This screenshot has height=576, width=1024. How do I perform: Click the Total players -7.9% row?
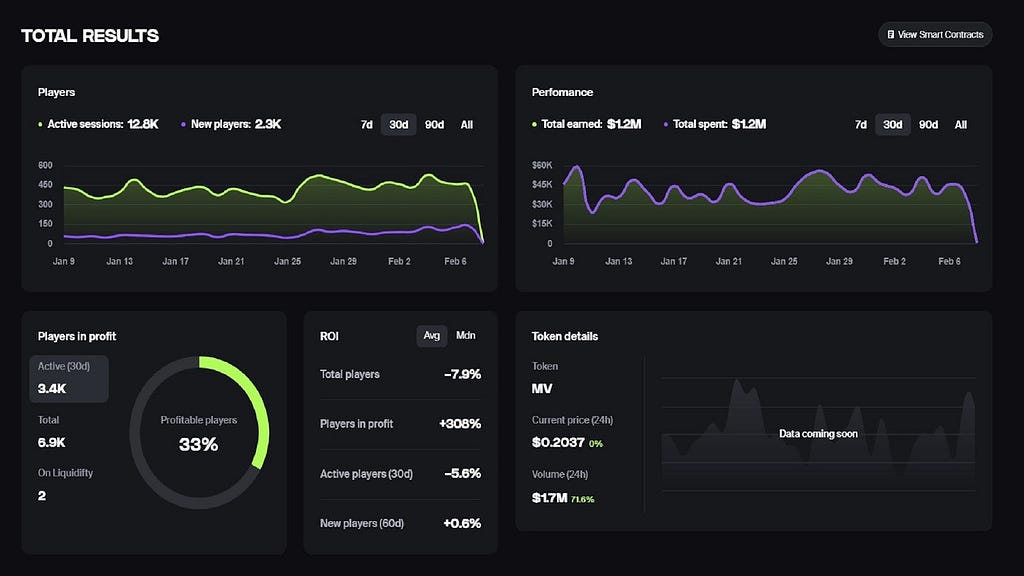click(400, 374)
